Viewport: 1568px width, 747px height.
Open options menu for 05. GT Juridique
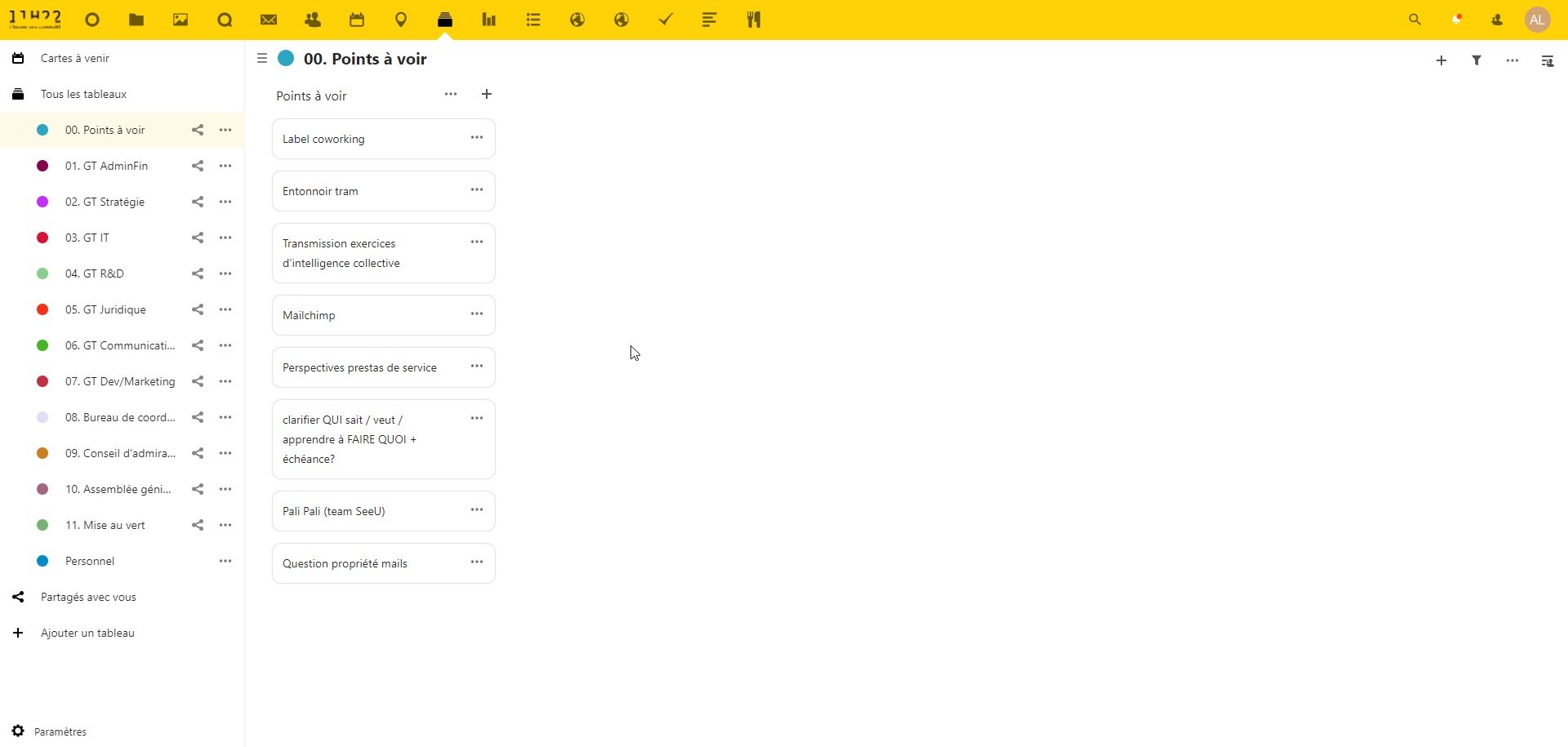[x=225, y=309]
